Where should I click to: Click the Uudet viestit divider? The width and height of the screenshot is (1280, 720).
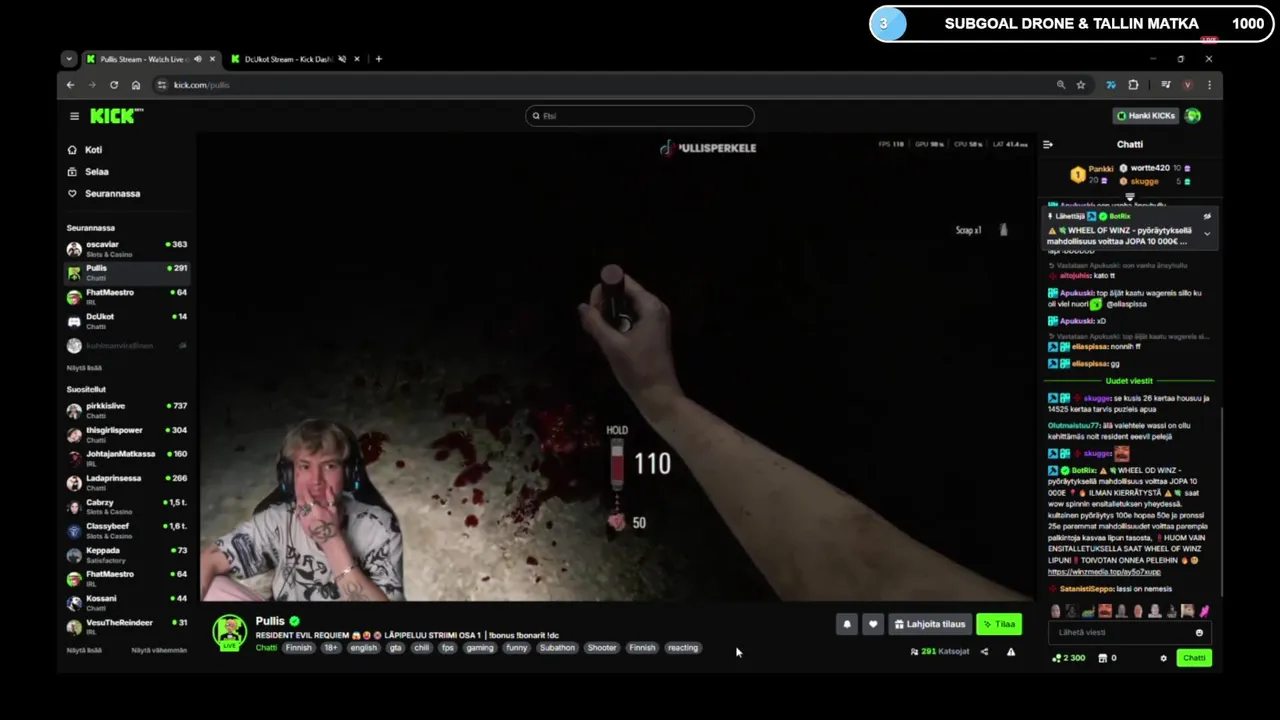(x=1129, y=381)
